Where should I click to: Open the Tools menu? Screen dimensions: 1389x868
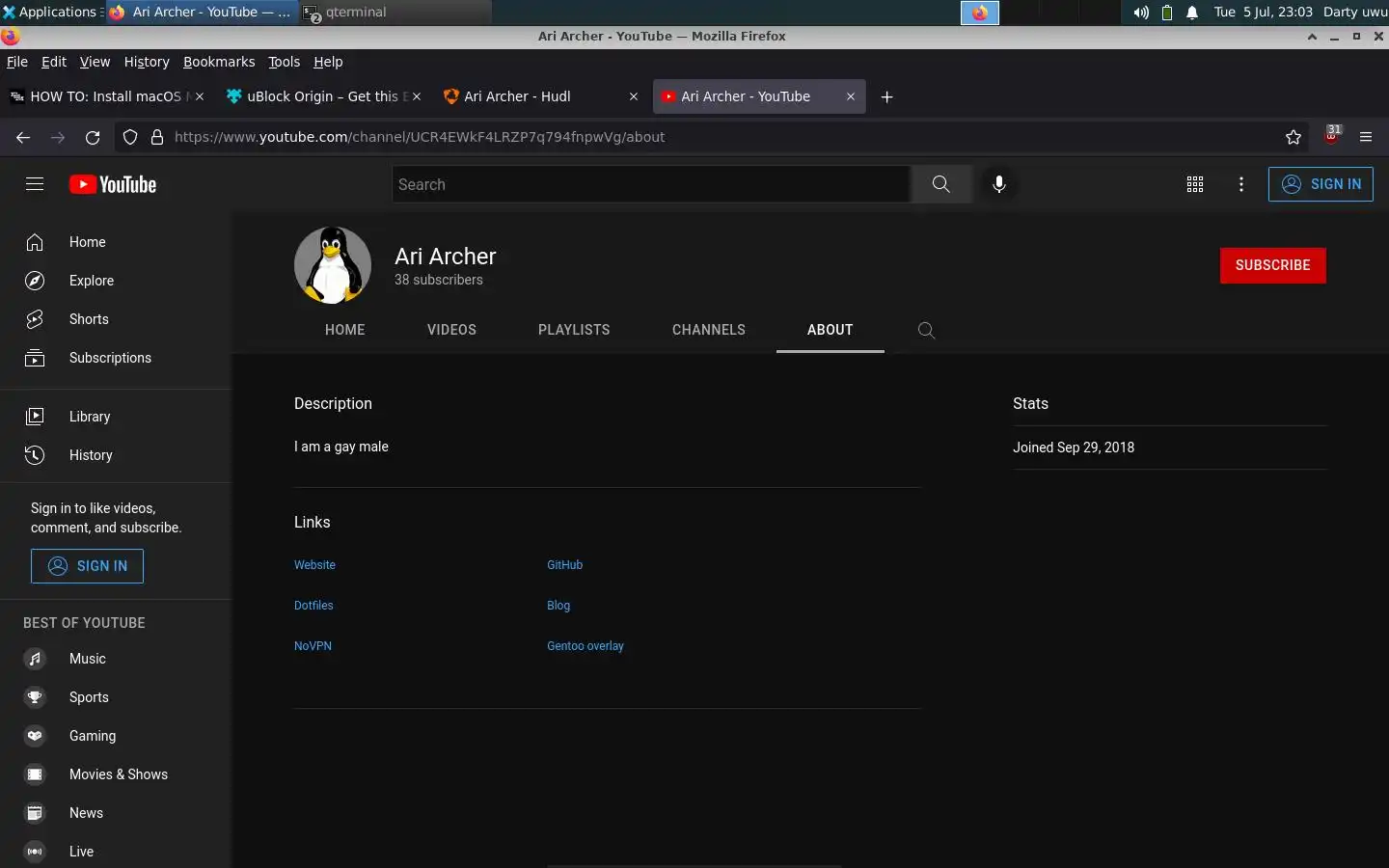[x=284, y=62]
